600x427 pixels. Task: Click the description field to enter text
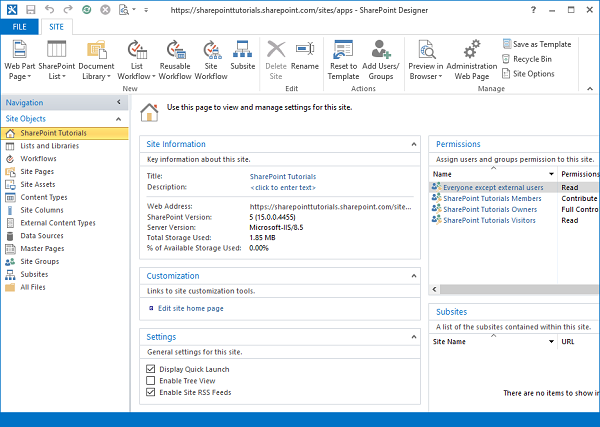pyautogui.click(x=283, y=187)
